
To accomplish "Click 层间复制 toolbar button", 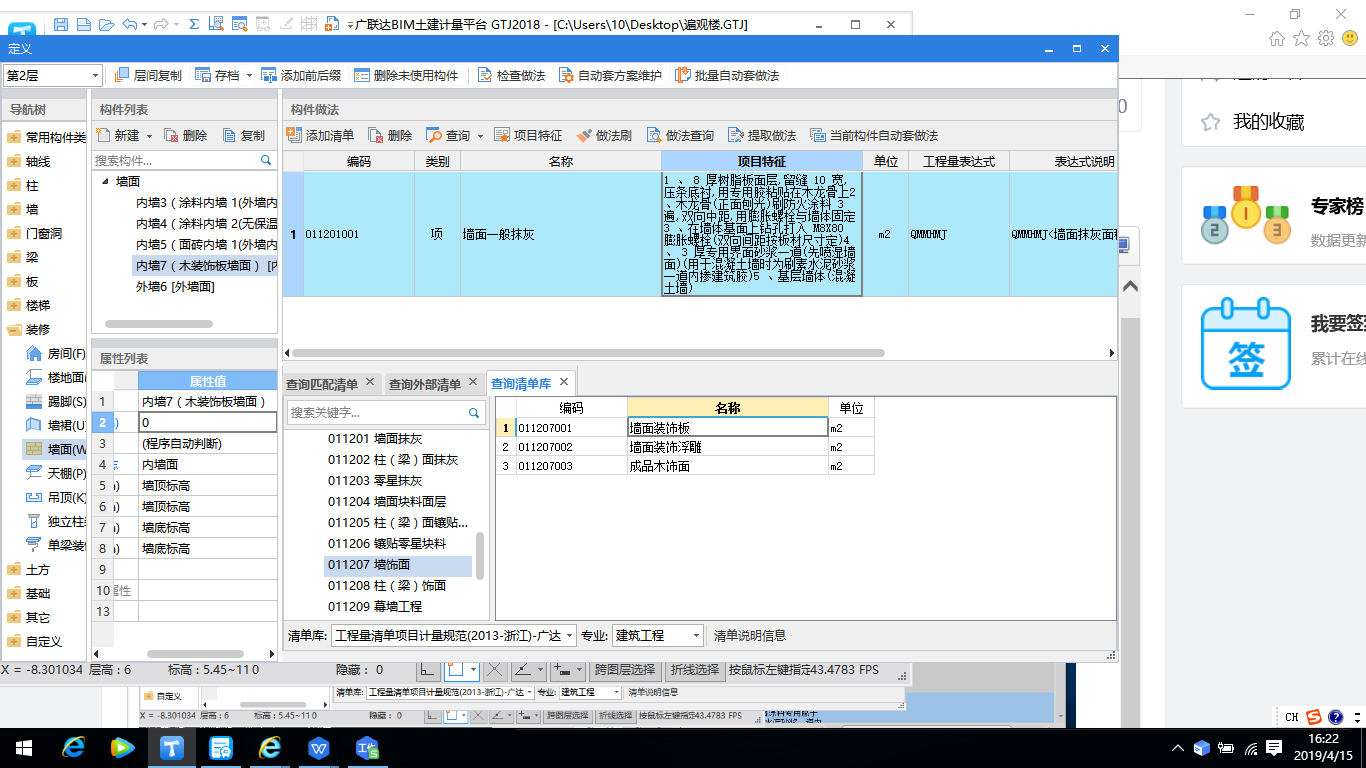I will 149,75.
